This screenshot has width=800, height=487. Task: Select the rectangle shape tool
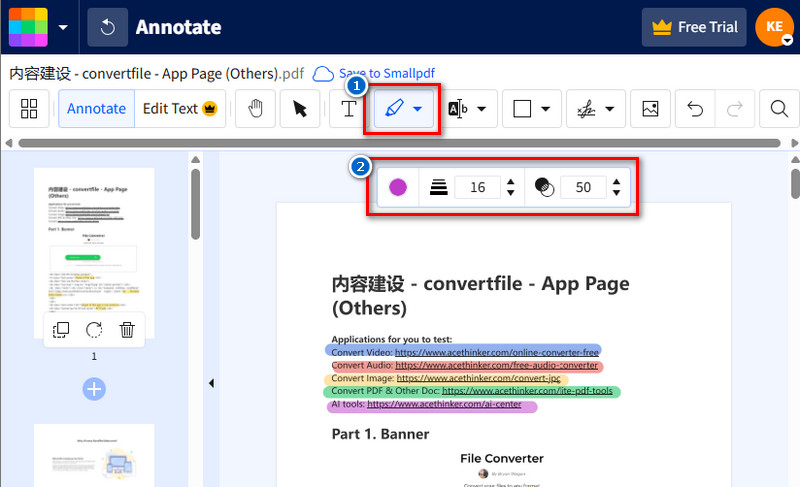click(x=522, y=109)
